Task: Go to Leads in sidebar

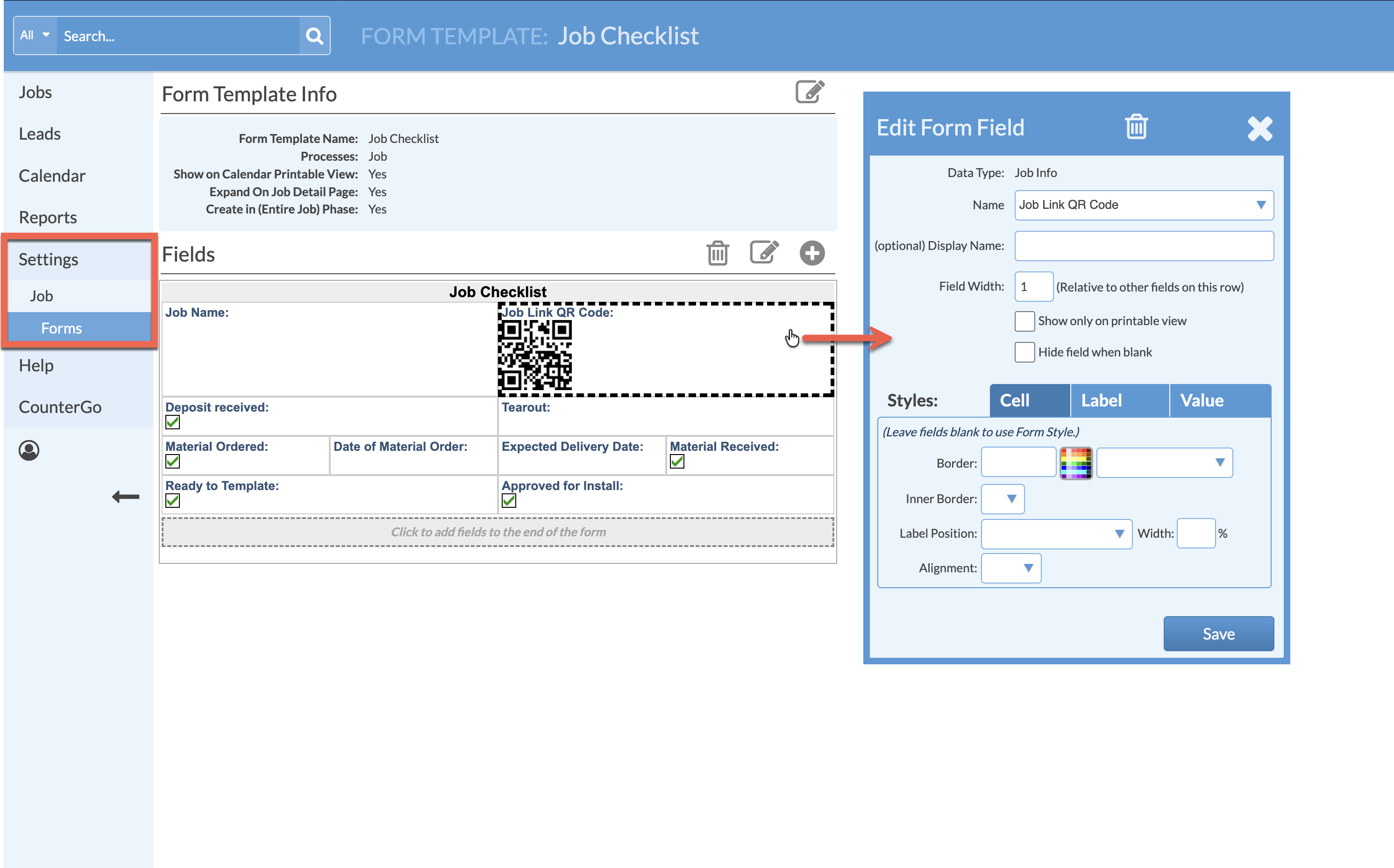Action: pos(40,134)
